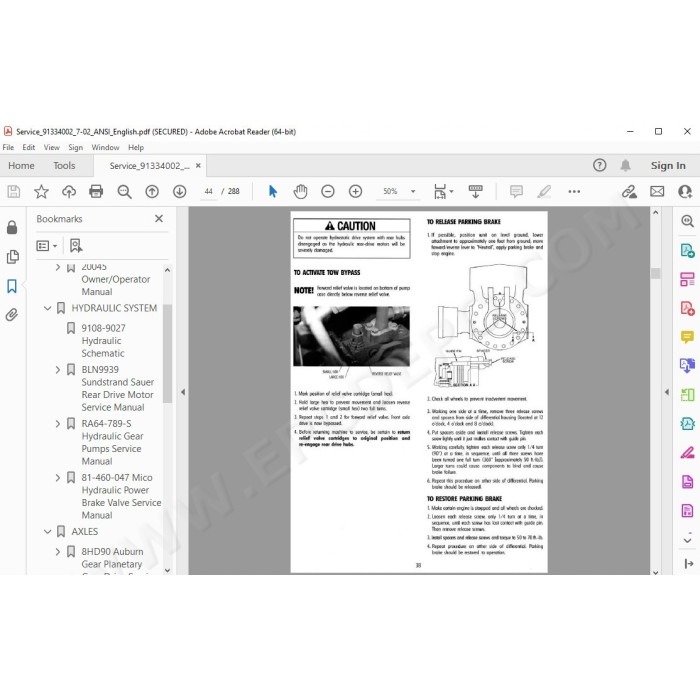Open the Edit menu

click(29, 147)
